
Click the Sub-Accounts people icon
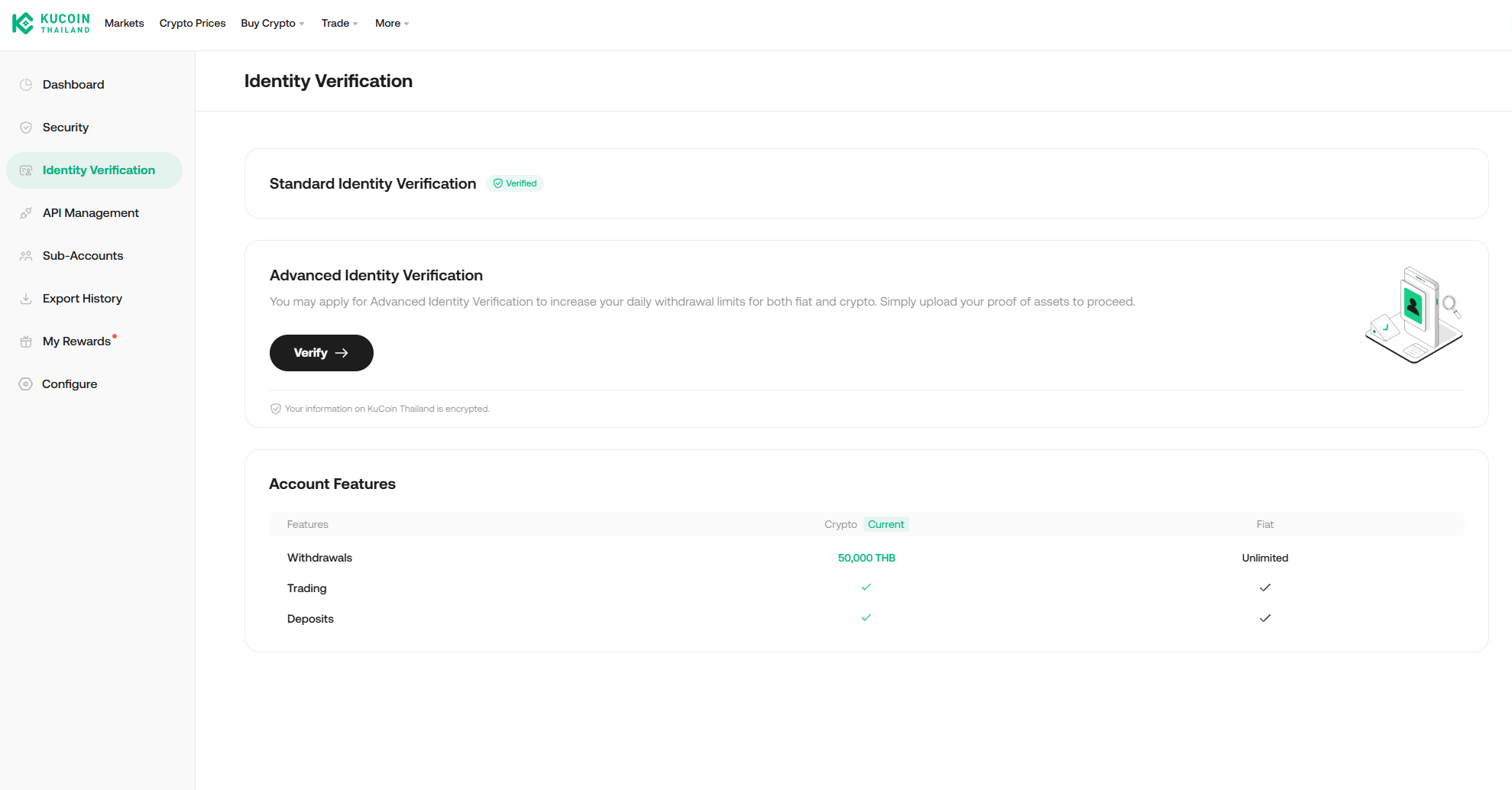26,256
